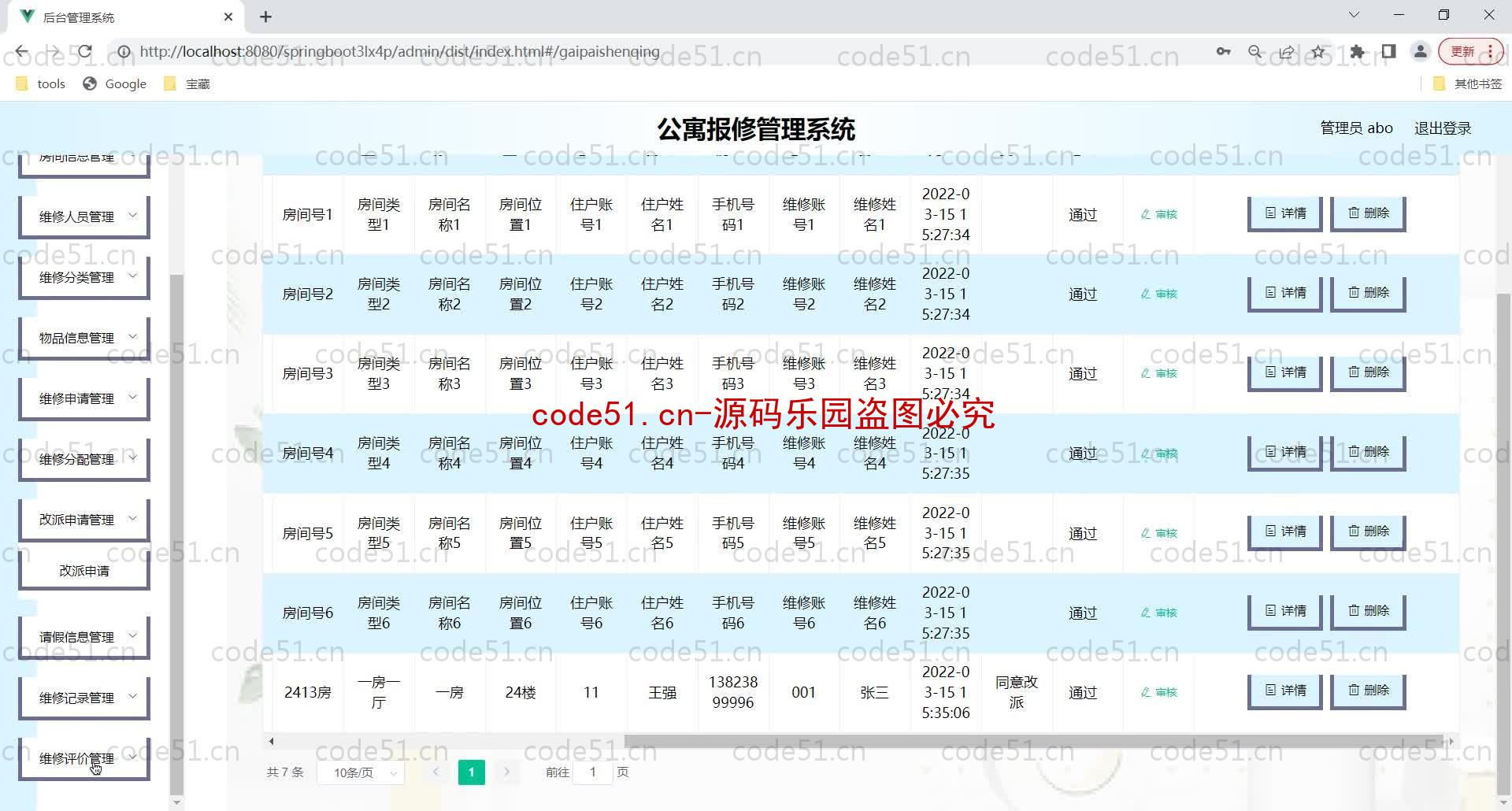Delete row 2413房 with 删除 button
The image size is (1512, 811).
(x=1368, y=691)
